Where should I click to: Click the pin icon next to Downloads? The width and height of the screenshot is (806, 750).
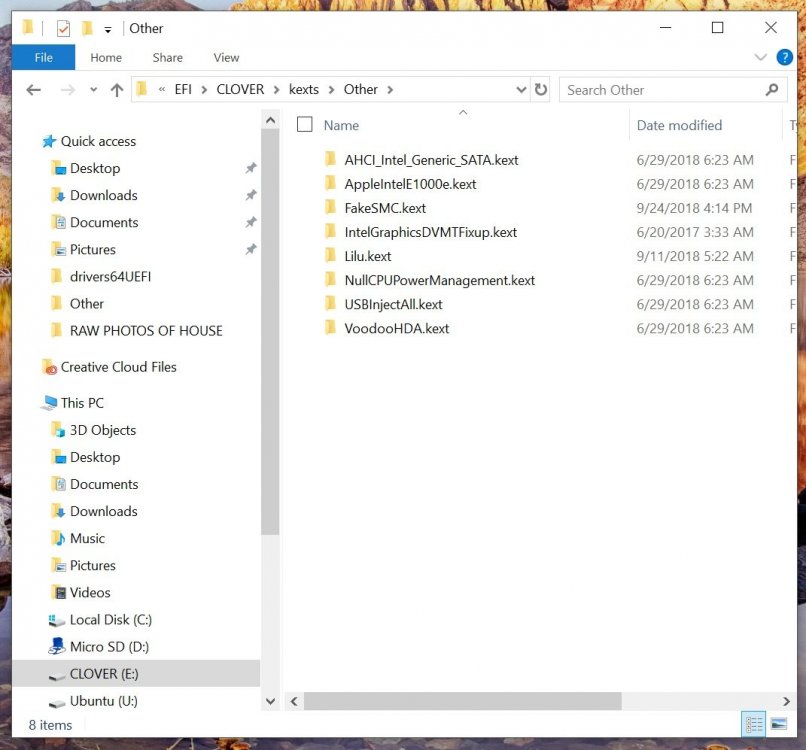250,195
